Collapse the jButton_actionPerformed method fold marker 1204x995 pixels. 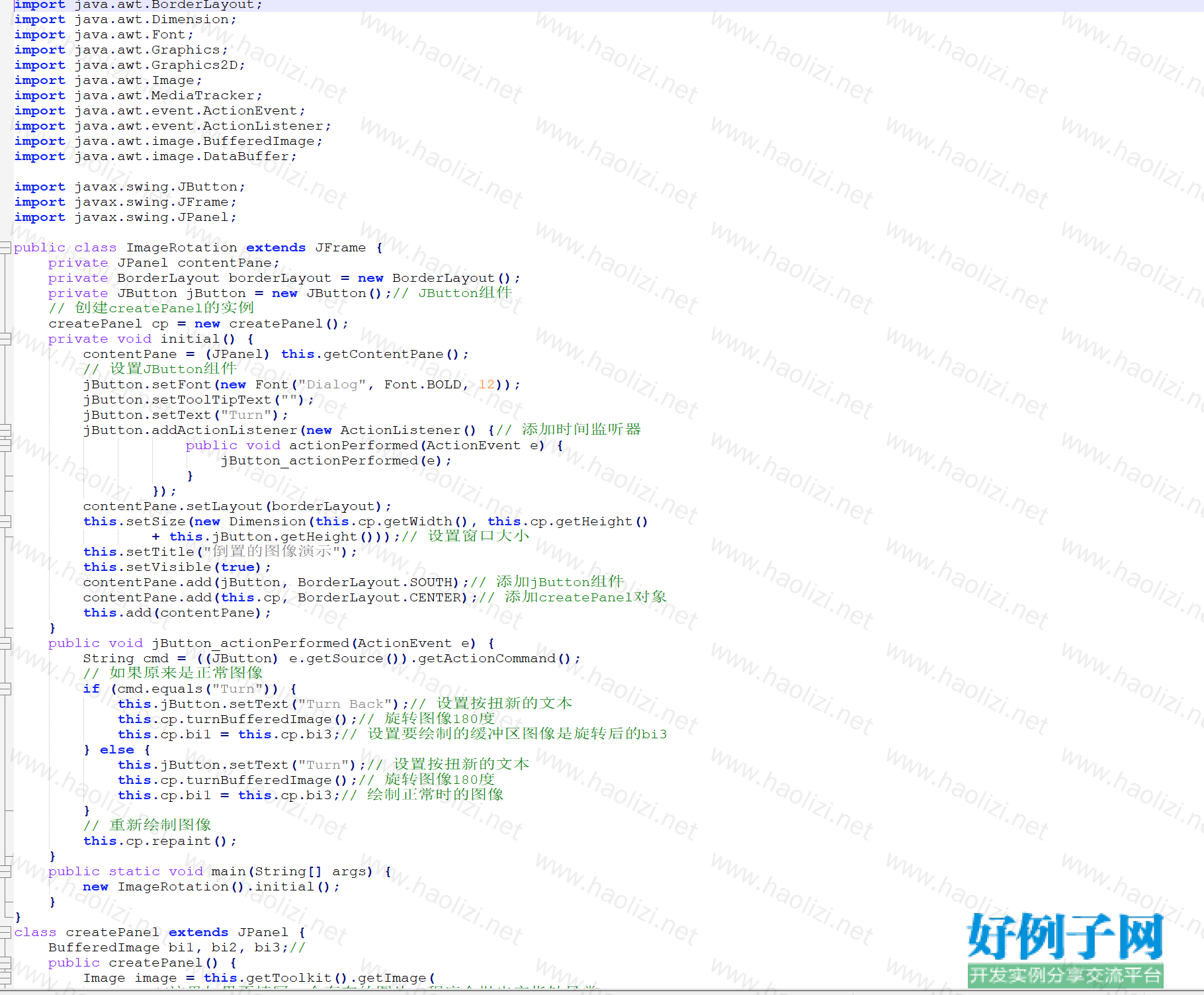5,644
